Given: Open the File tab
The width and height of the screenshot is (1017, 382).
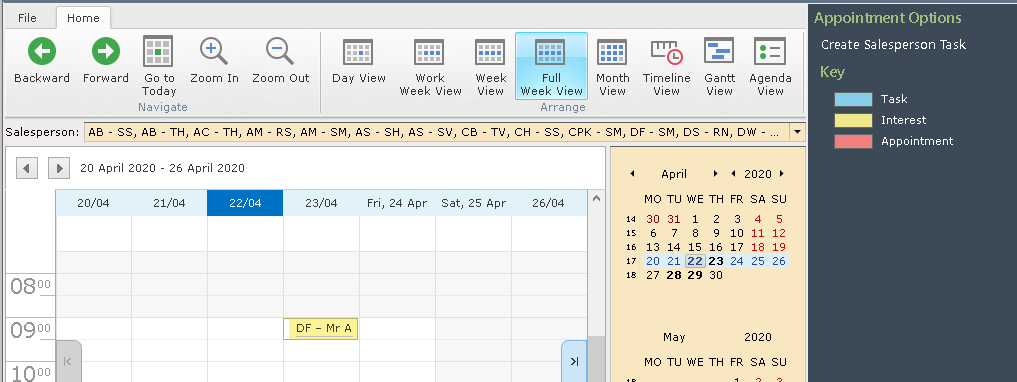Looking at the screenshot, I should tap(27, 18).
